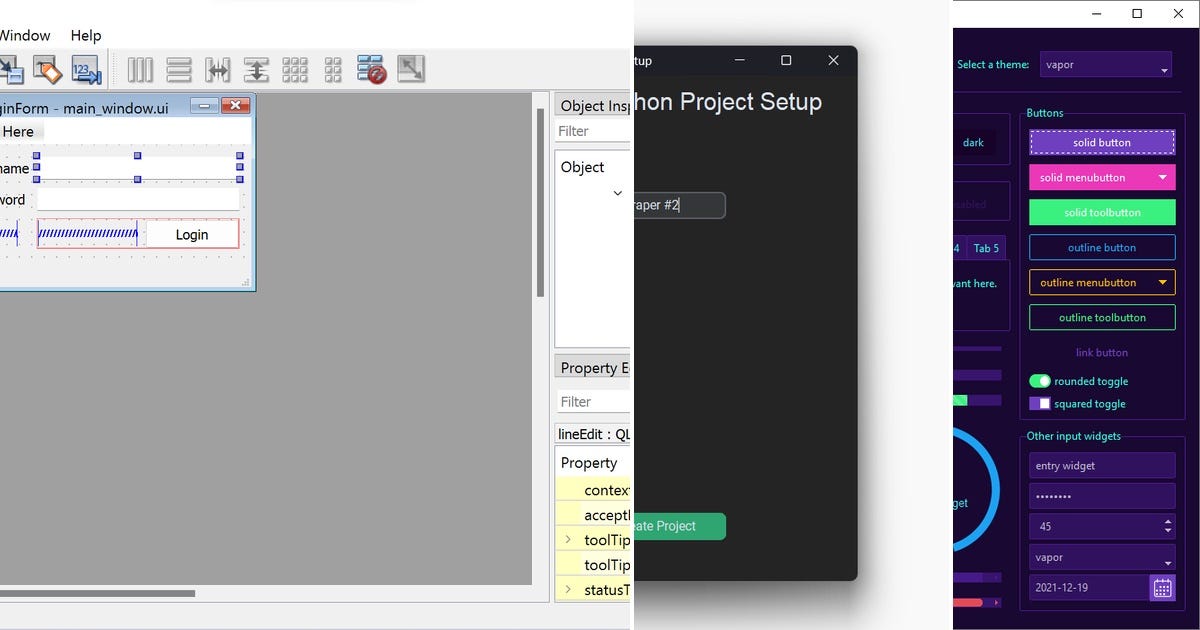This screenshot has width=1200, height=630.
Task: Select the Edit Tab Order tool
Action: click(86, 70)
